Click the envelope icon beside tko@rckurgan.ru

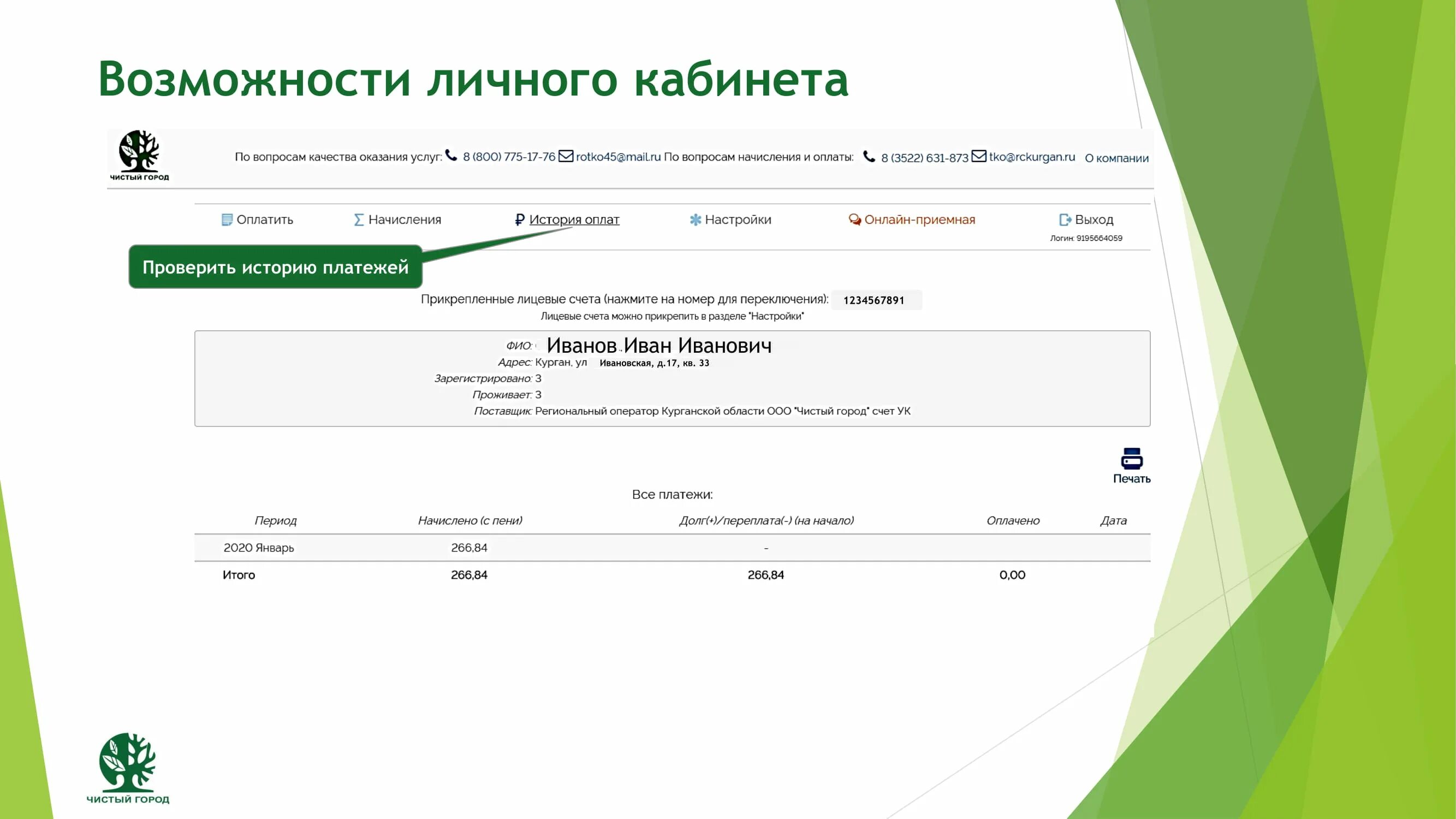tap(978, 158)
